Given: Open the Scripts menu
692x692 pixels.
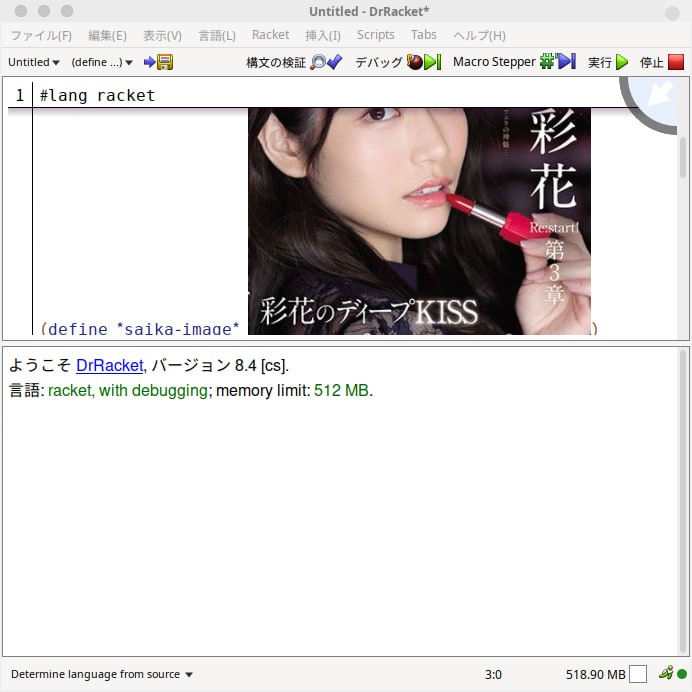Looking at the screenshot, I should [x=376, y=34].
